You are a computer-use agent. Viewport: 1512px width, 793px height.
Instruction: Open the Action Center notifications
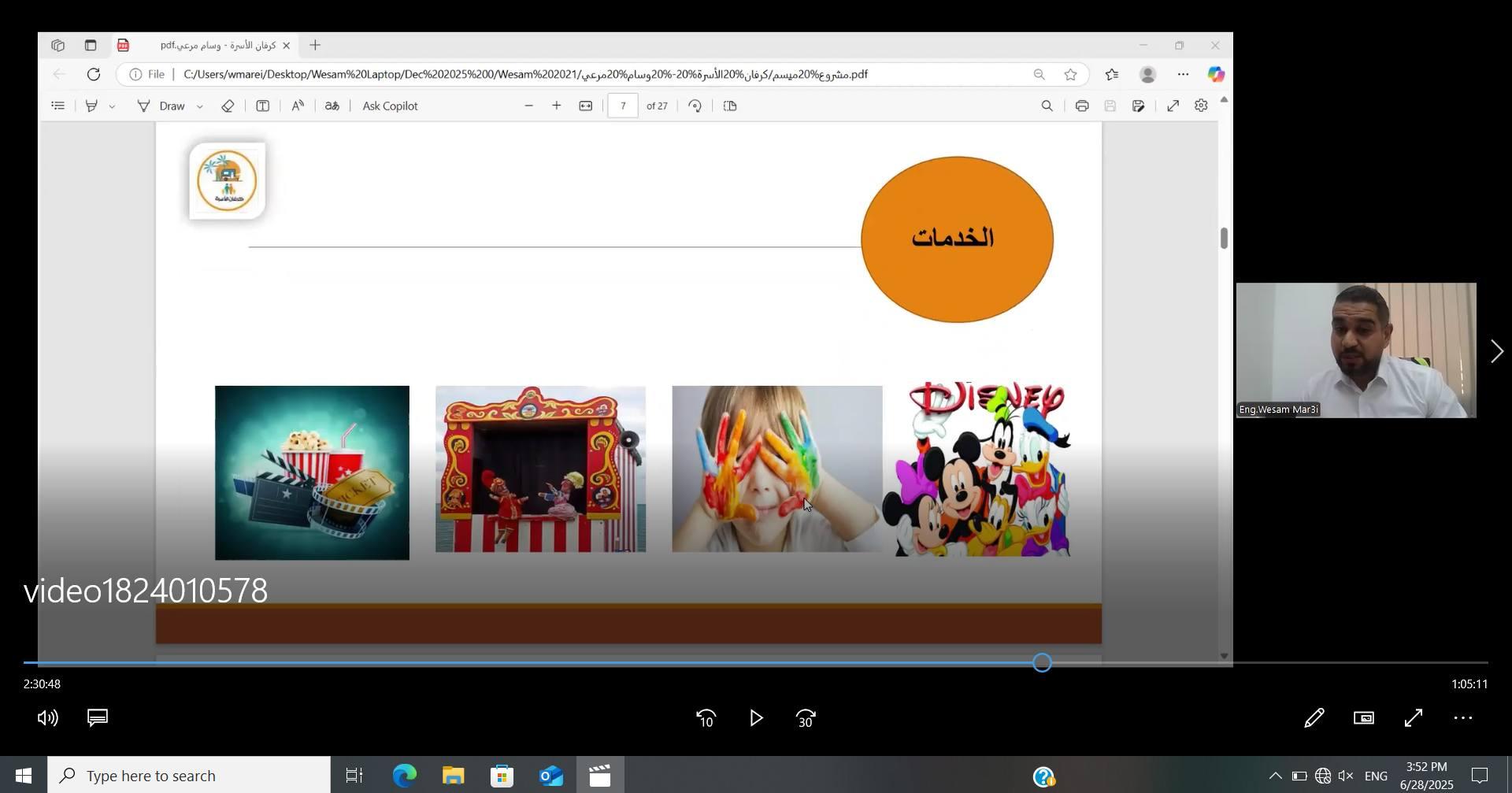(x=1480, y=776)
